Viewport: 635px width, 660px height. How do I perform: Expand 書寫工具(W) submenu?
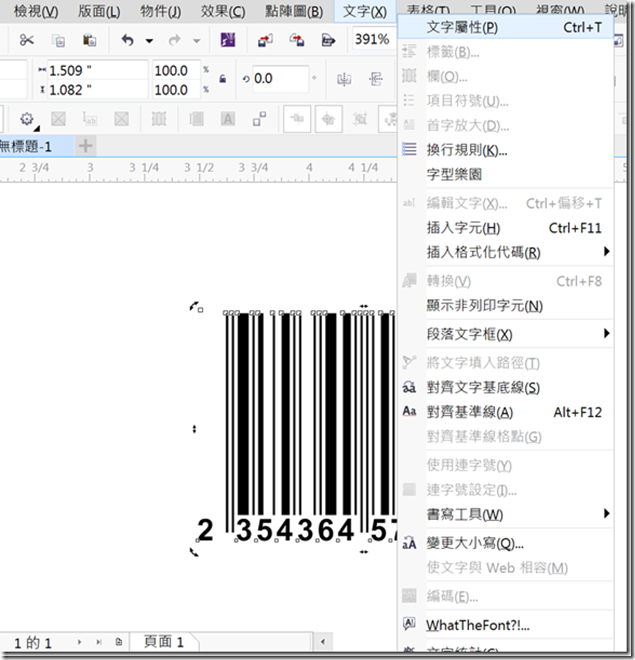pos(505,514)
